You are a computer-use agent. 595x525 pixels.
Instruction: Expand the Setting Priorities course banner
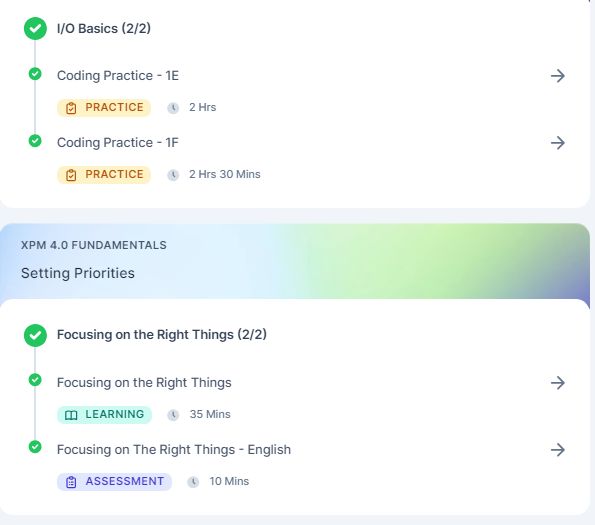point(294,261)
